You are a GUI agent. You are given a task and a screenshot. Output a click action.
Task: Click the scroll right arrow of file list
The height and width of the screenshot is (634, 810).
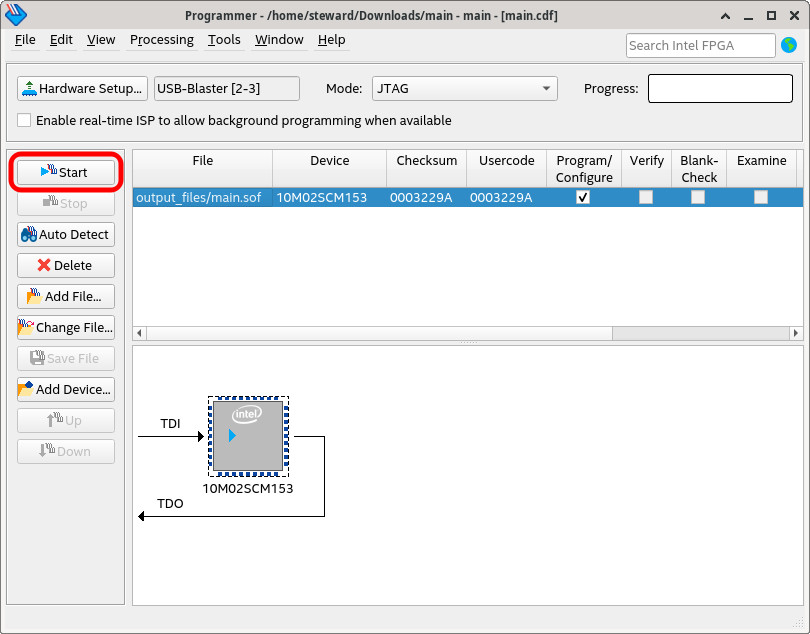point(796,333)
